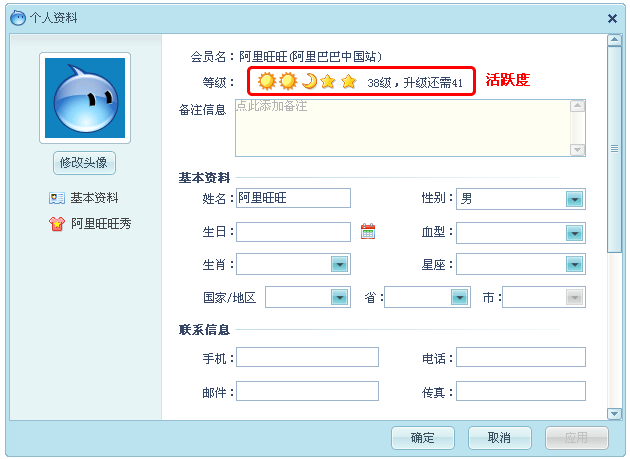Viewport: 630px width, 459px height.
Task: Click the first star level icon
Action: point(328,82)
